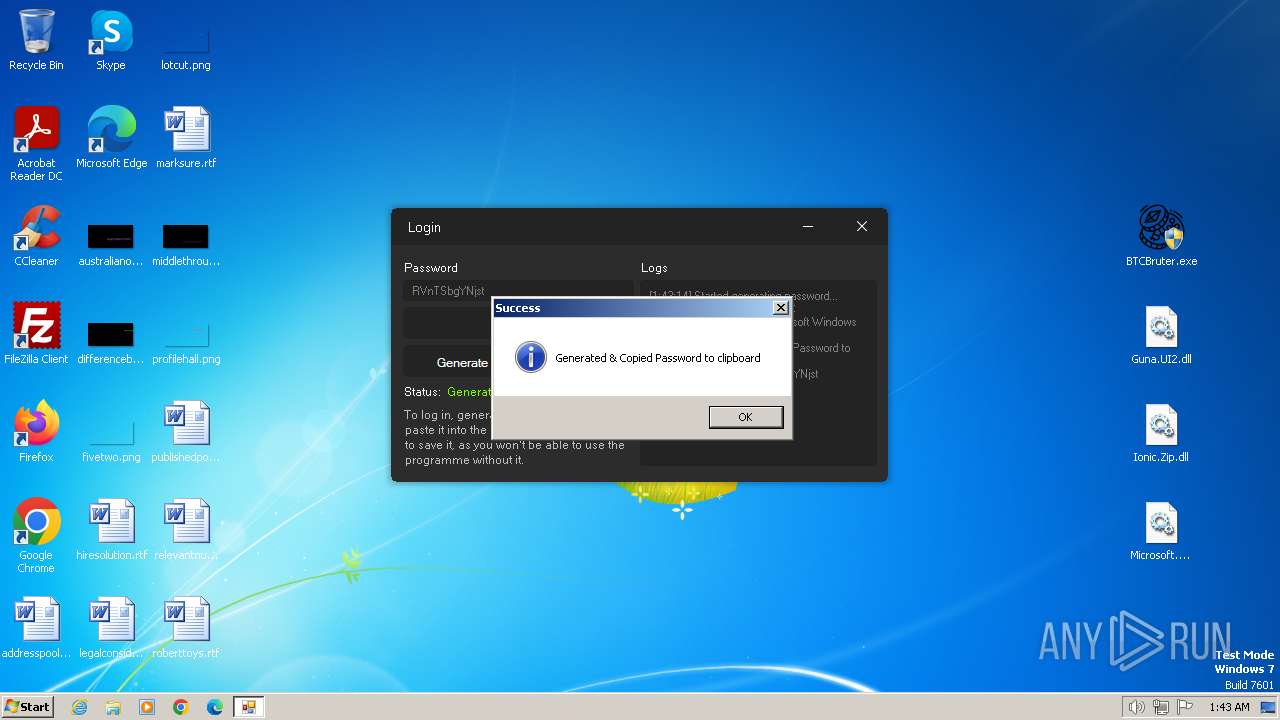Click the blue information icon in Success dialog
Image resolution: width=1280 pixels, height=720 pixels.
tap(530, 357)
